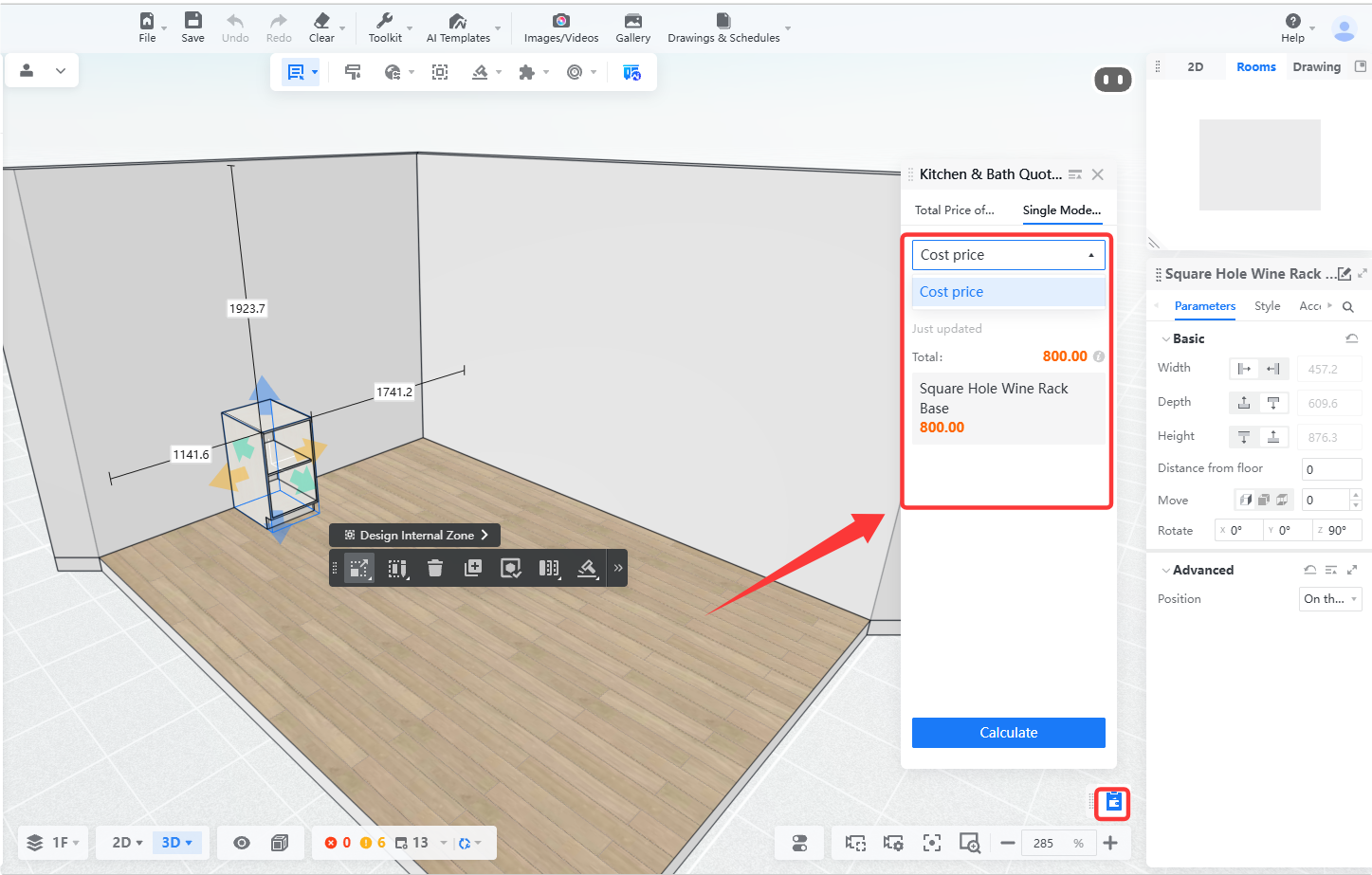Expand the user view mode dropdown
The image size is (1372, 875).
point(61,70)
